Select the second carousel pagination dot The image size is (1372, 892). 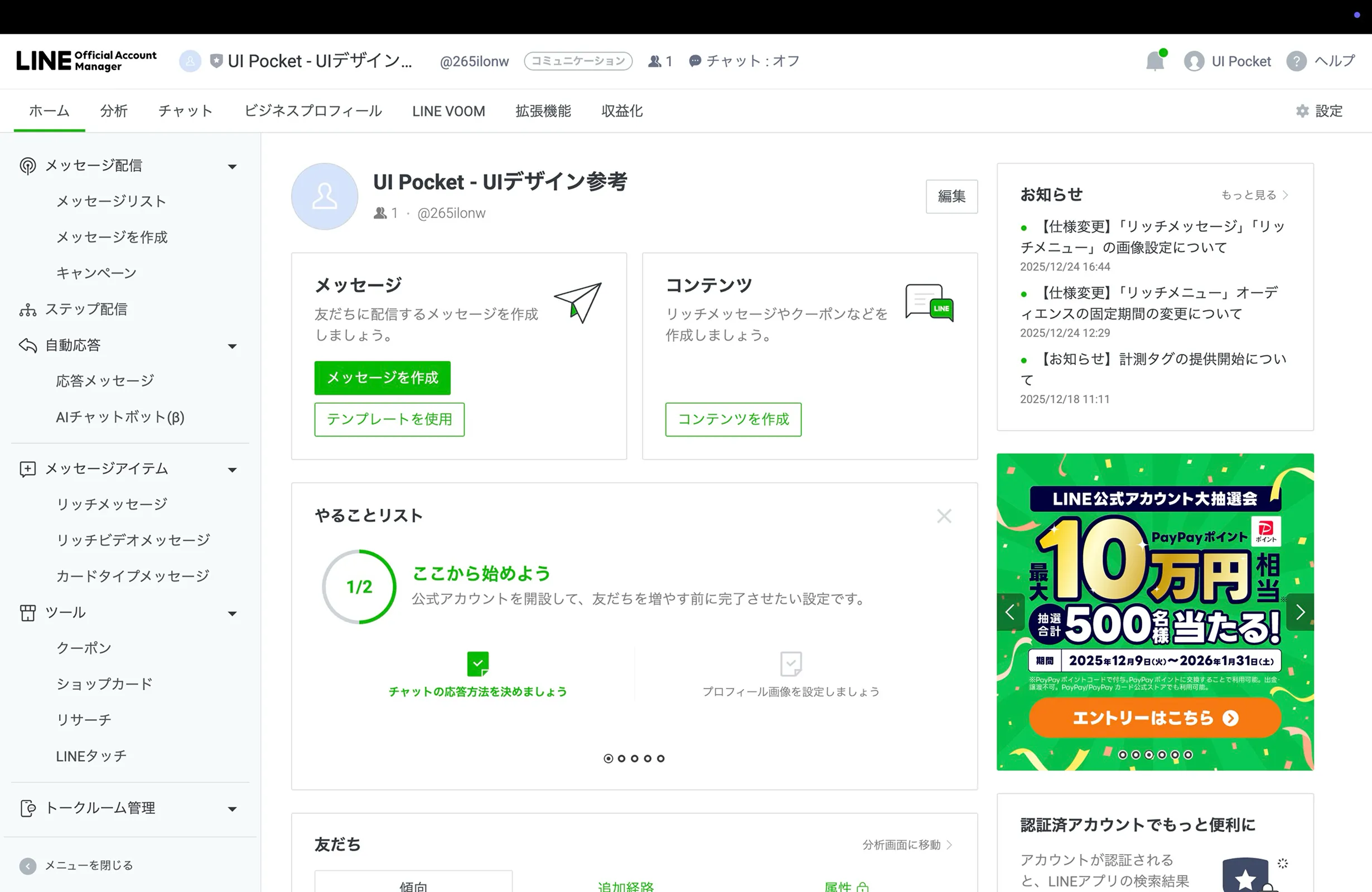tap(621, 758)
